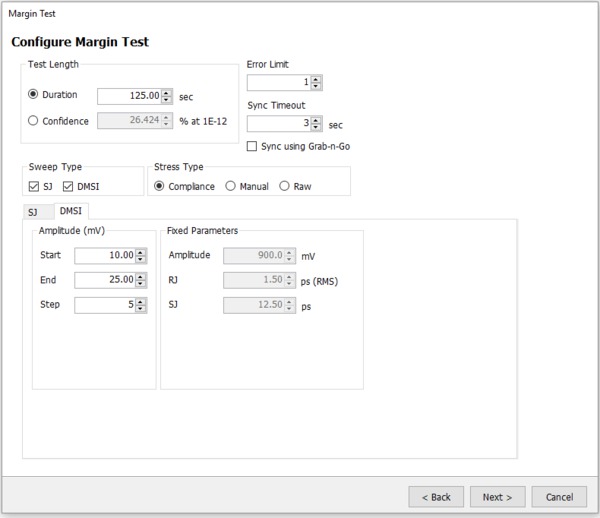Click into the Duration value field
This screenshot has height=518, width=600.
[129, 96]
